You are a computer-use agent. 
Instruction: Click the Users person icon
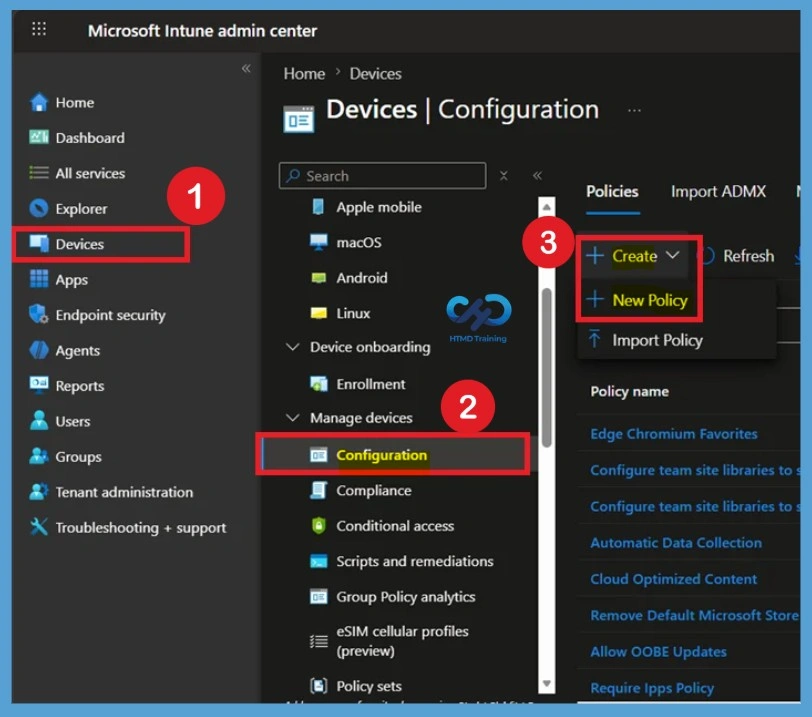(x=39, y=420)
